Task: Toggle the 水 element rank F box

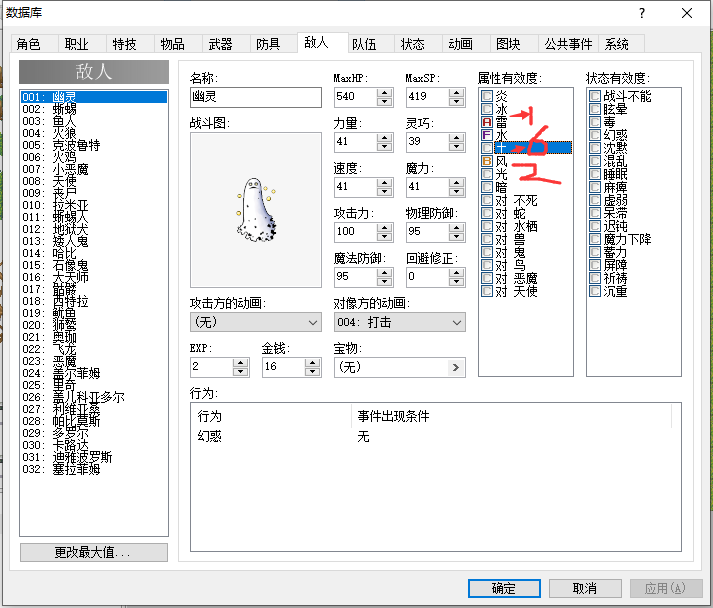Action: point(487,135)
